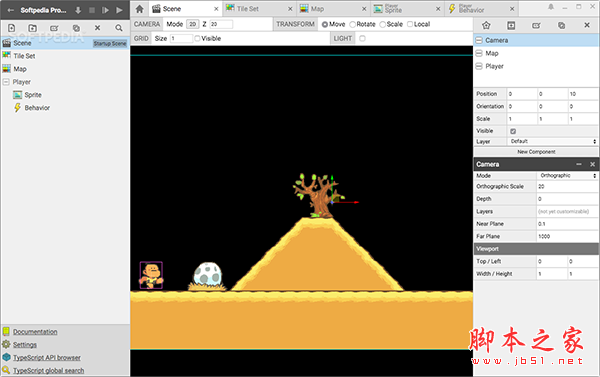The width and height of the screenshot is (600, 377).
Task: Select the Move transform radio
Action: tap(325, 24)
